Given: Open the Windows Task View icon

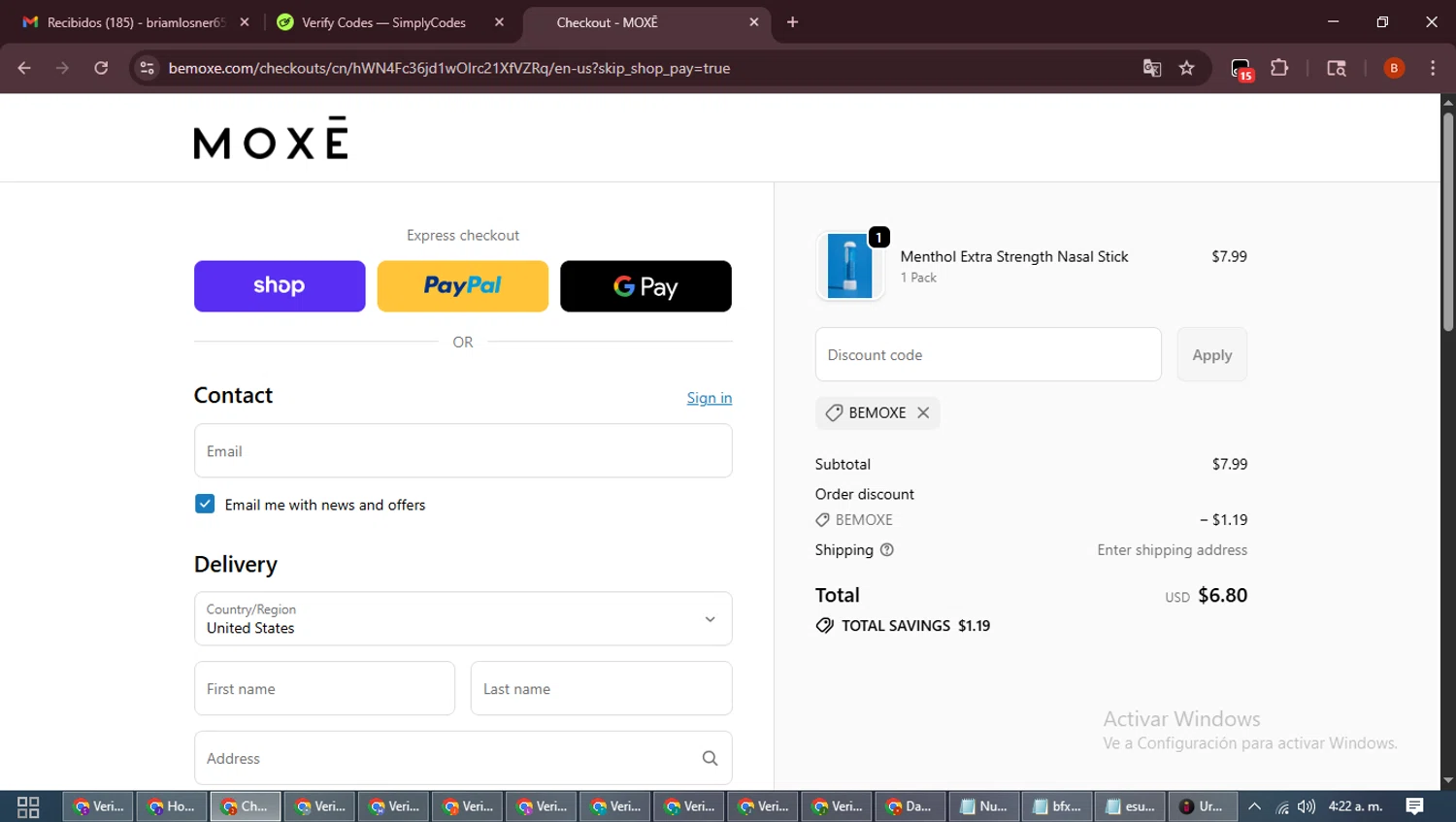Looking at the screenshot, I should coord(28,806).
